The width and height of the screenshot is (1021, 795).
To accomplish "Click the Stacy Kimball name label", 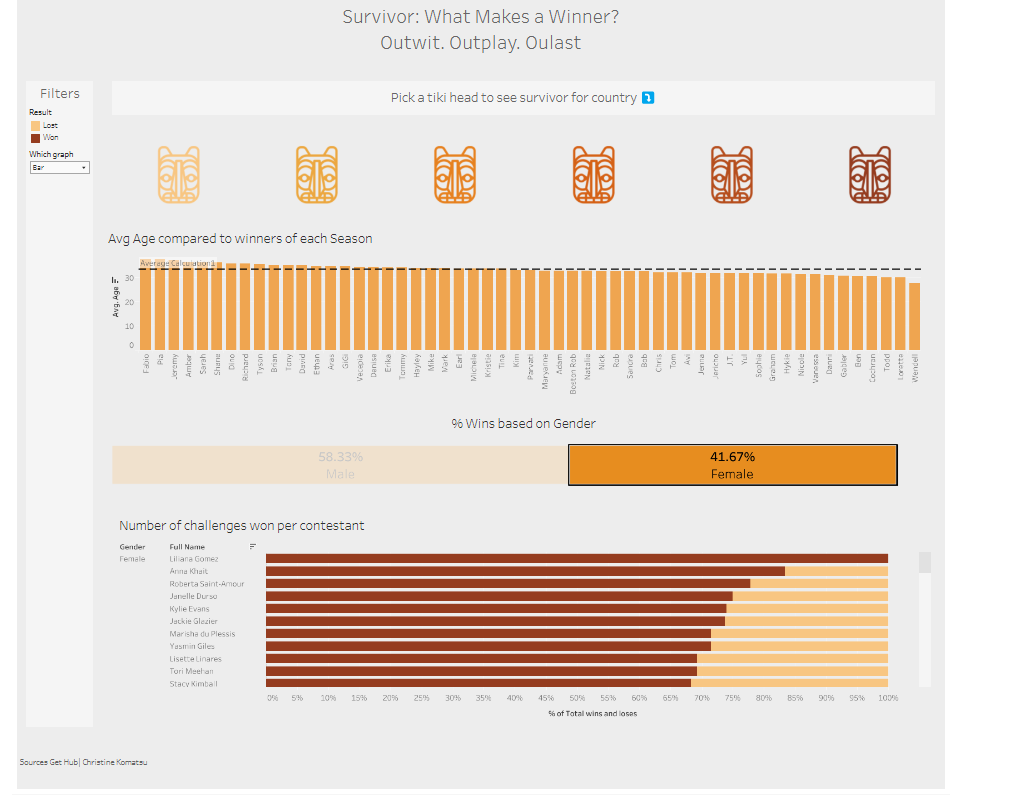I will [193, 684].
